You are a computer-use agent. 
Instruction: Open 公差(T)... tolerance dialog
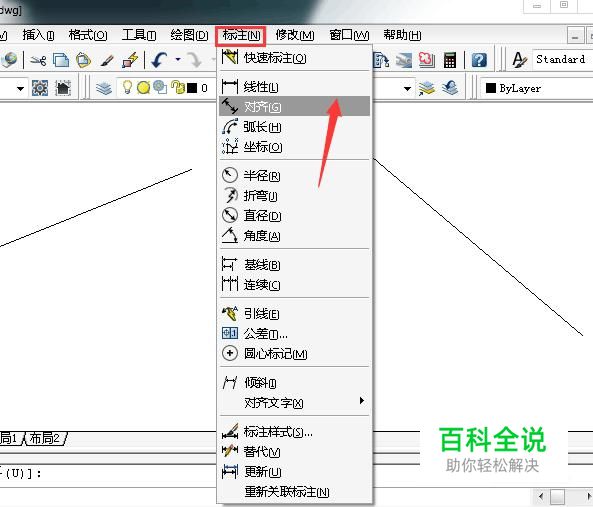click(295, 333)
